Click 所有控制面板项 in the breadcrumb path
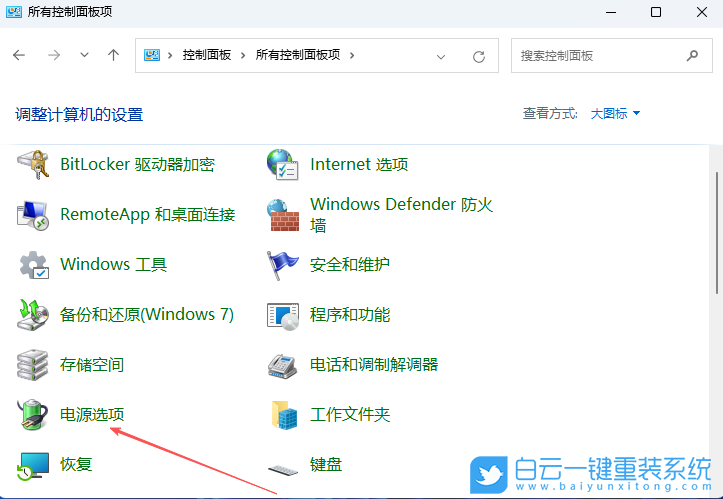723x499 pixels. point(298,55)
